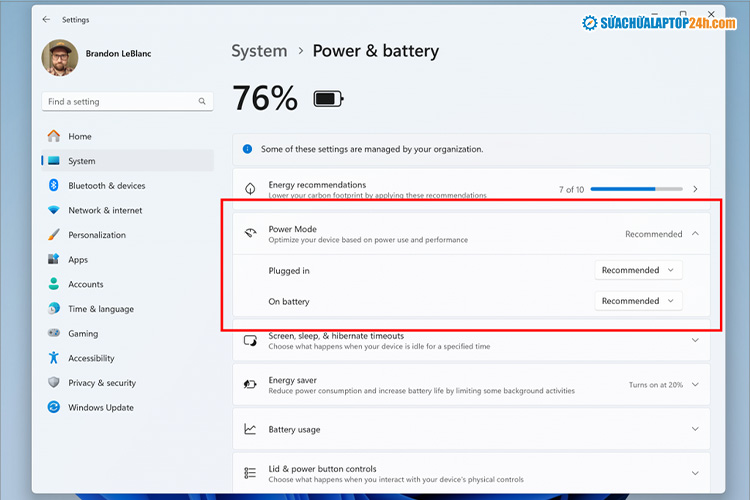This screenshot has width=750, height=500.
Task: Click the Privacy & security shield icon
Action: point(54,383)
